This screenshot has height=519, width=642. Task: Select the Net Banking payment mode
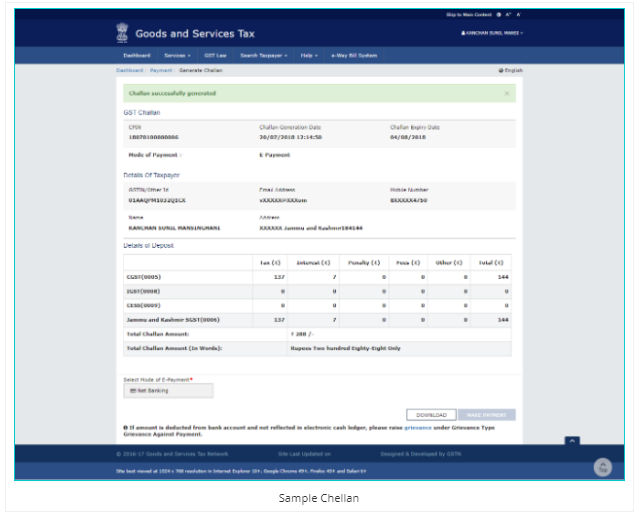point(169,390)
